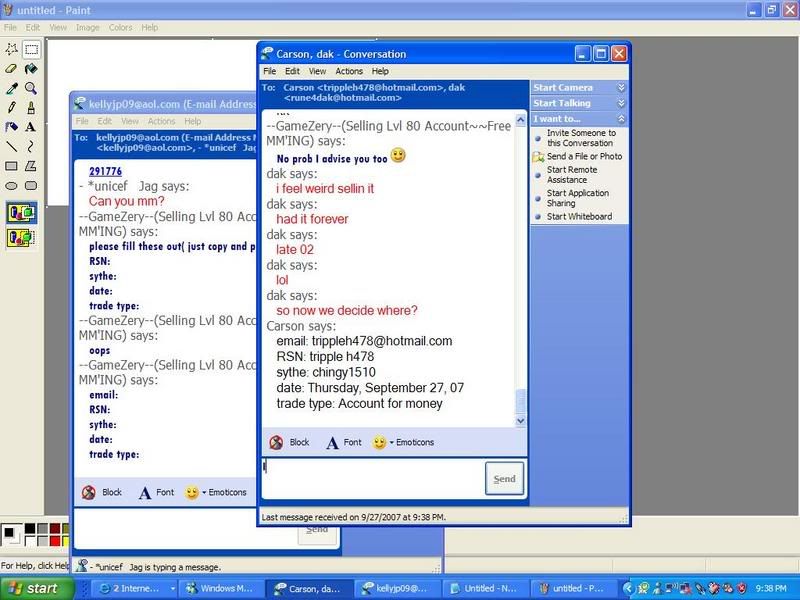Collapse the 'I want to...' panel

tap(621, 119)
